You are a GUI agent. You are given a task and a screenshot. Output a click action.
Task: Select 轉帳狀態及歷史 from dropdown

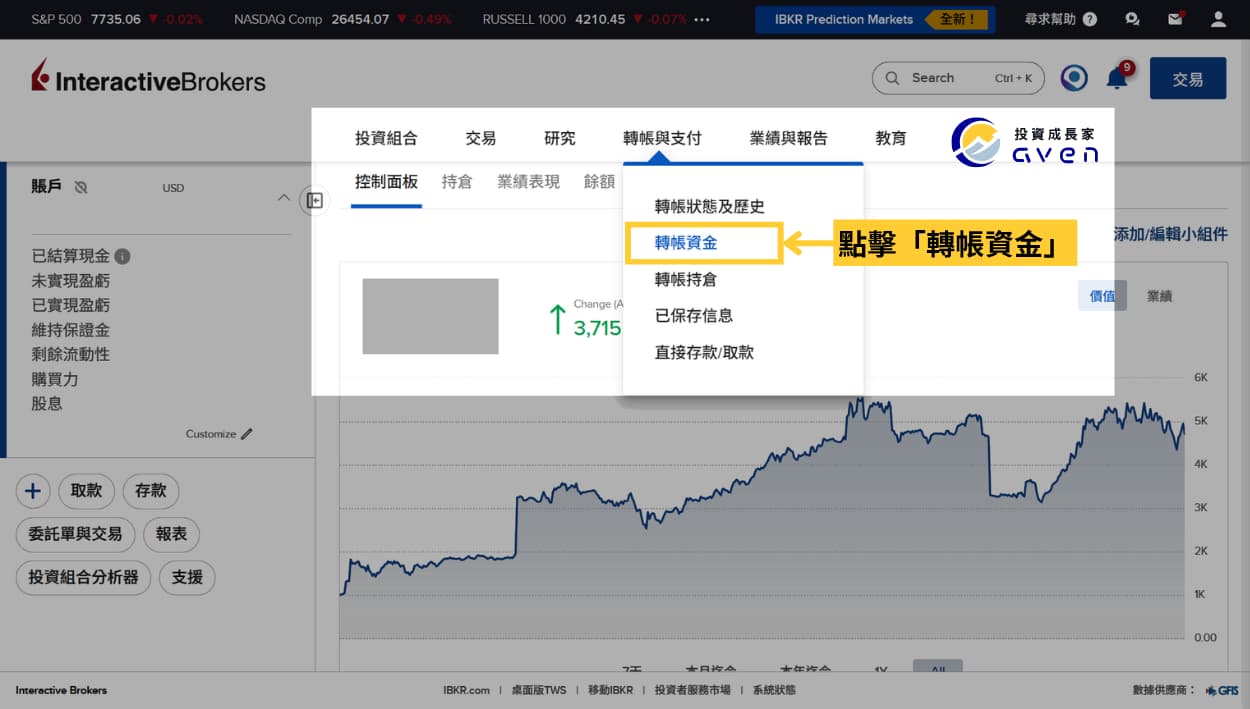pos(710,206)
